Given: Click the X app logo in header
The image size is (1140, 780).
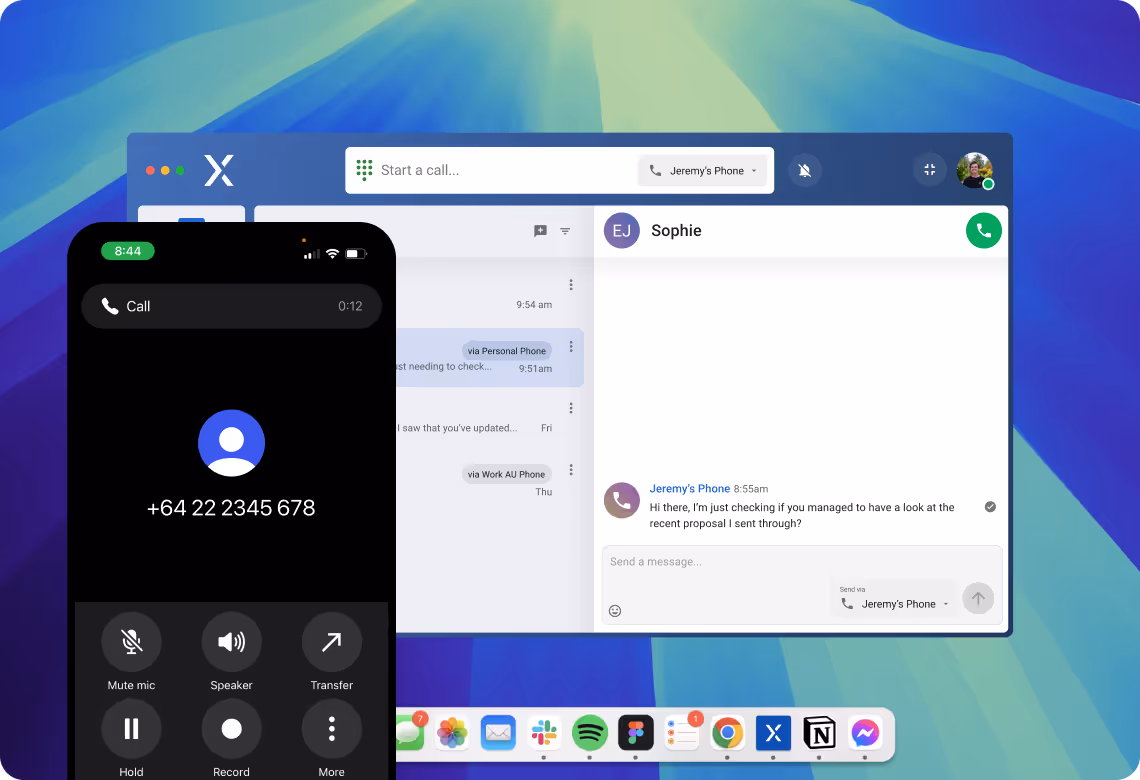Looking at the screenshot, I should (x=219, y=170).
